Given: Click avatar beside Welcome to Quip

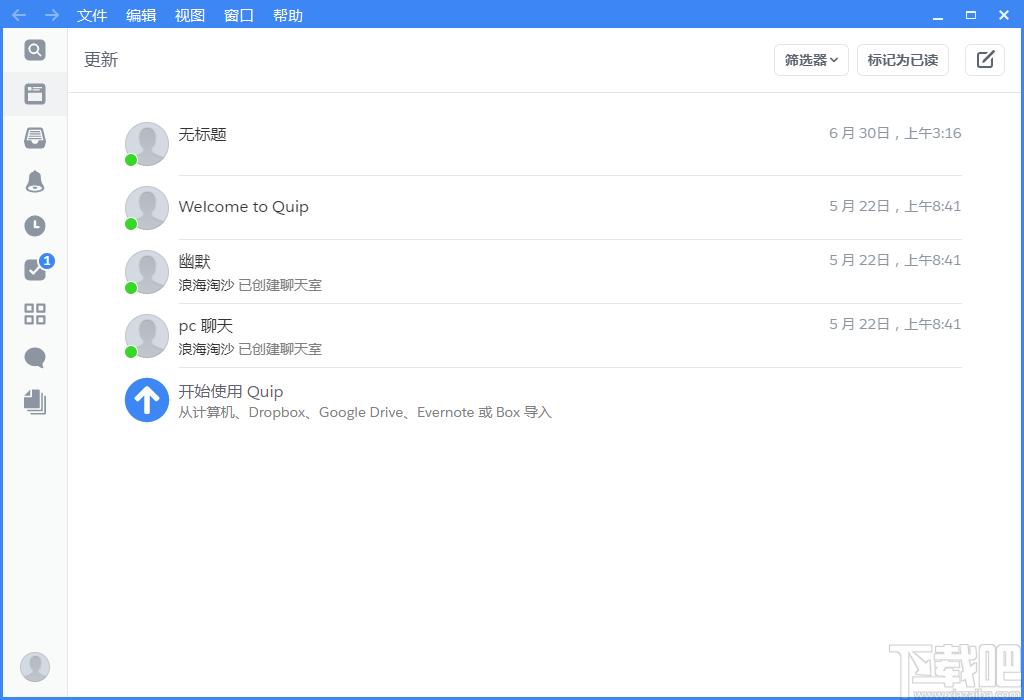Looking at the screenshot, I should point(147,208).
